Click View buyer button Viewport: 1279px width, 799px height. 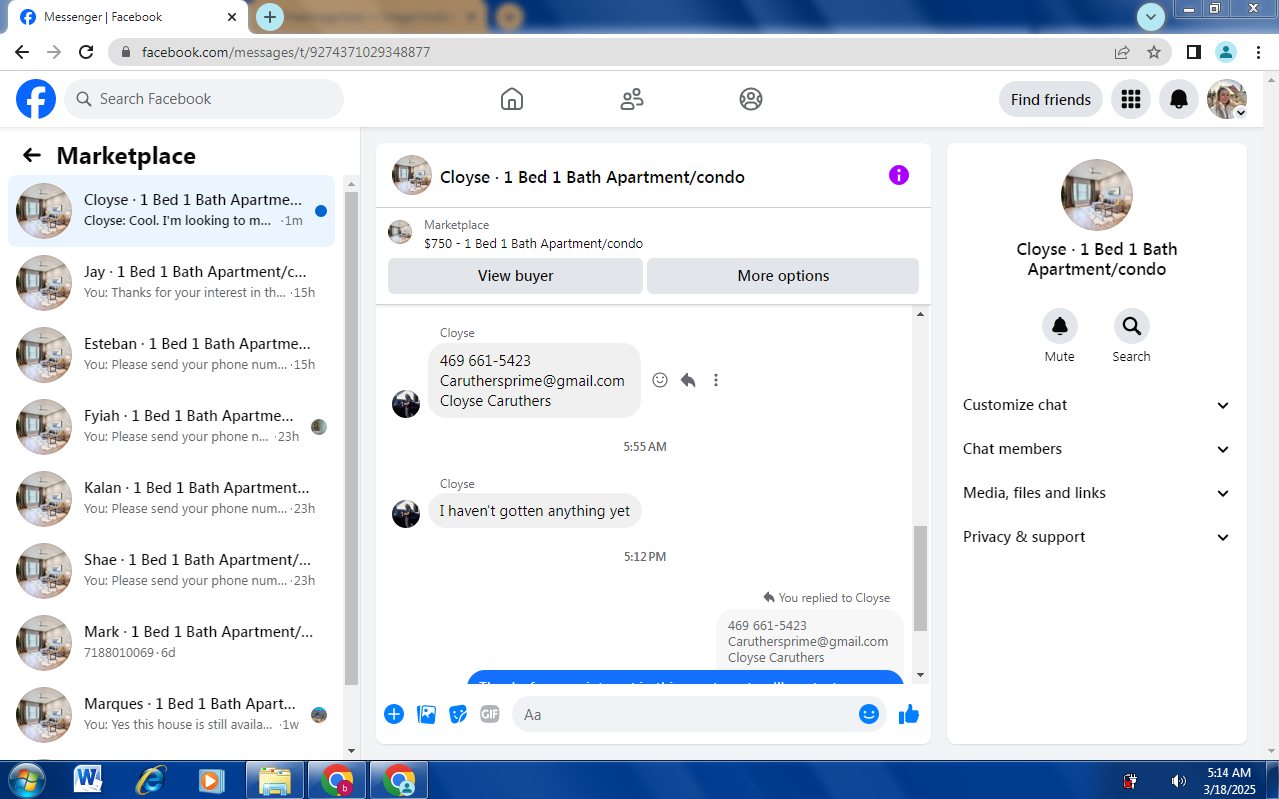click(515, 276)
